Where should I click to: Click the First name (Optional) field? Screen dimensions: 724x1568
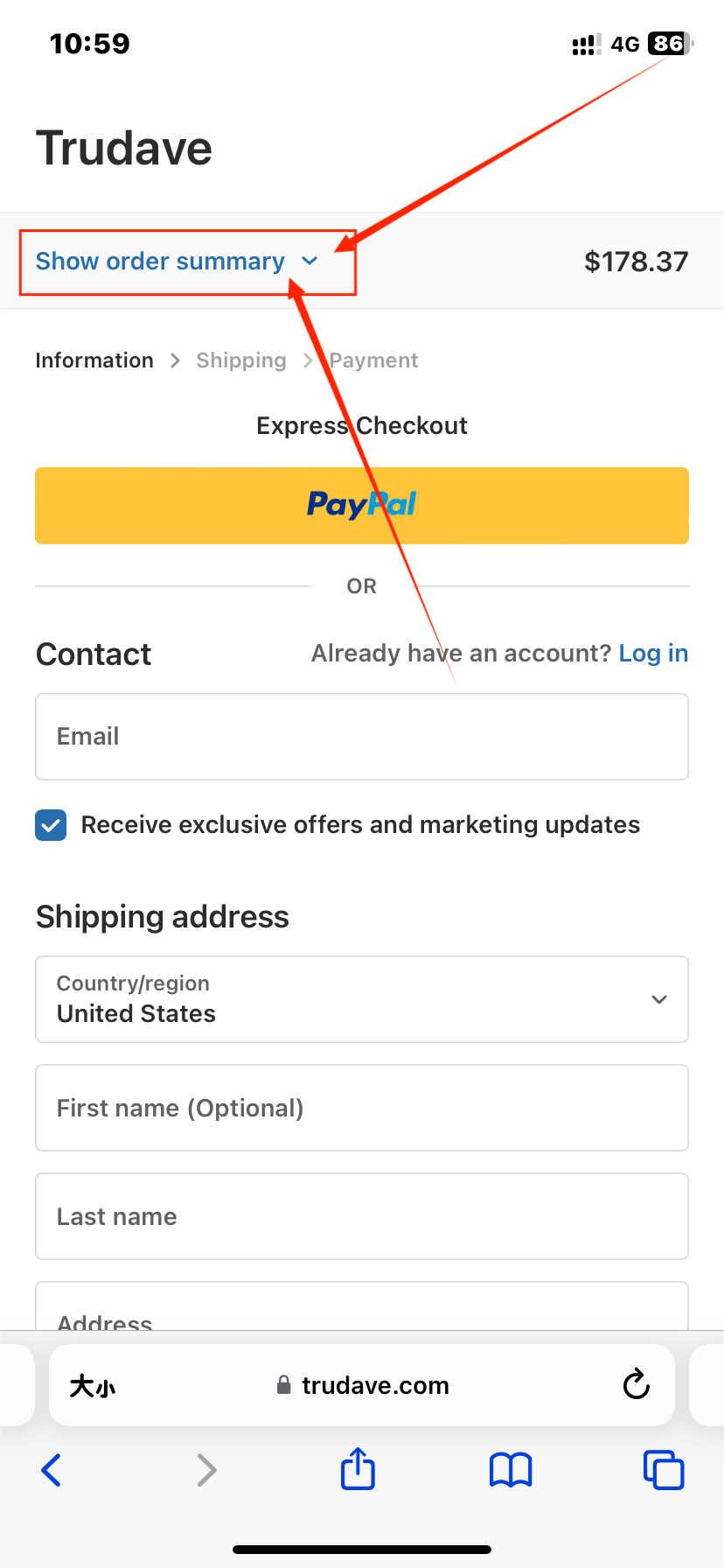[362, 1108]
